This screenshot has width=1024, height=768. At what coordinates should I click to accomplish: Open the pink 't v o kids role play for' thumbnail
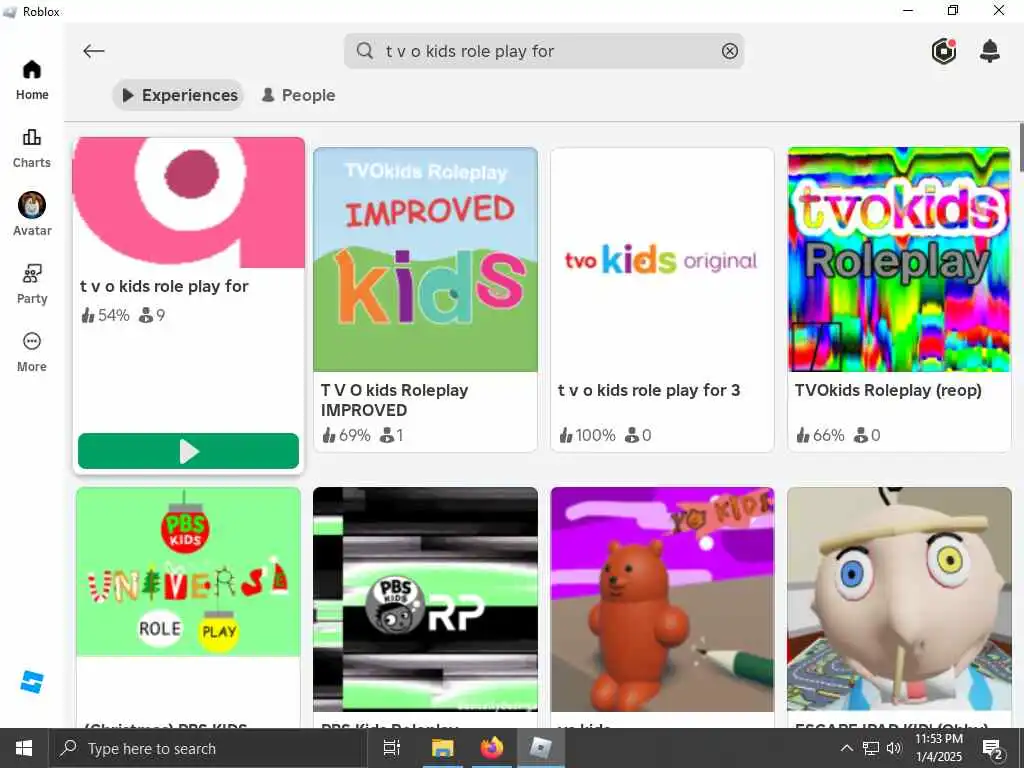pyautogui.click(x=189, y=202)
